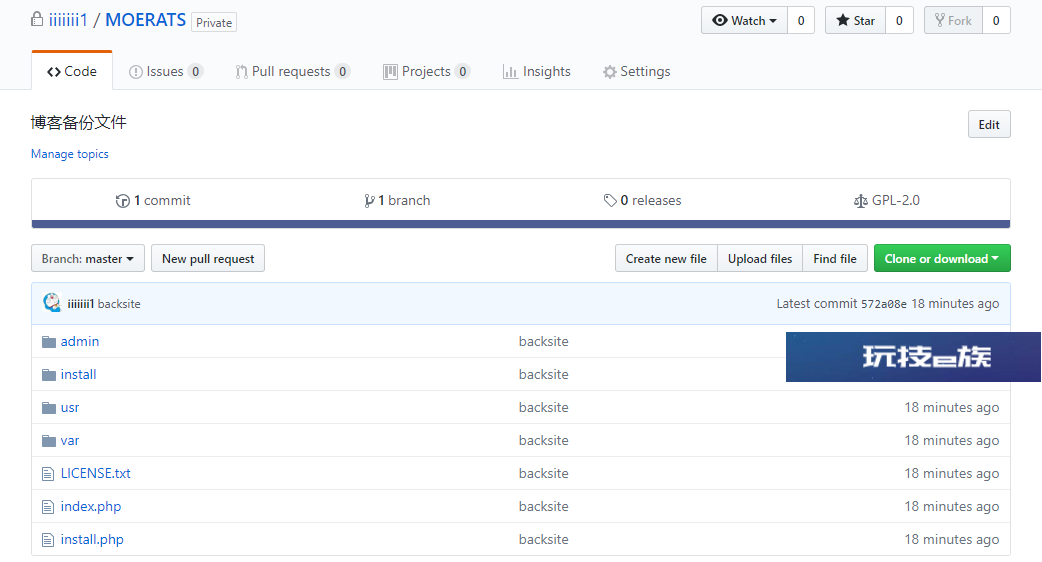Click Upload files

760,258
